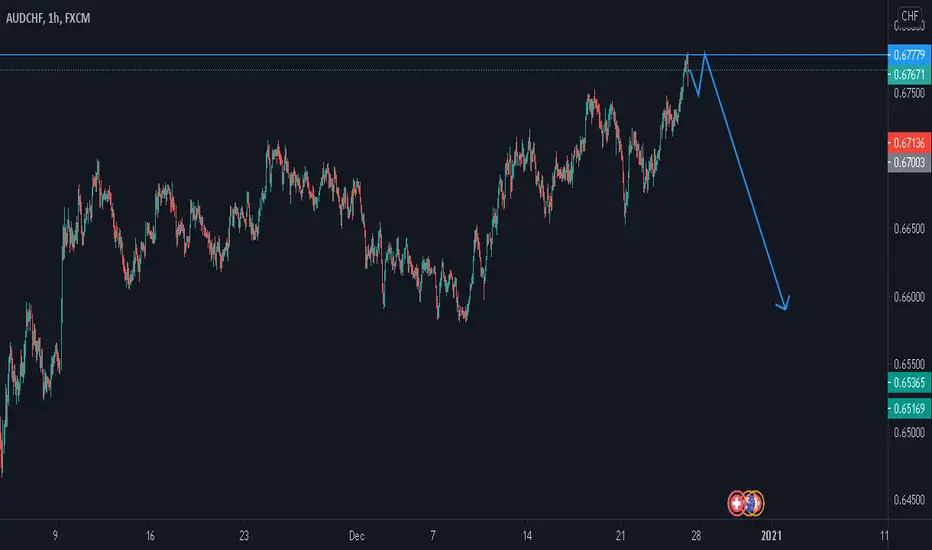Click the 9 date label on time axis
This screenshot has height=550, width=932.
[55, 536]
